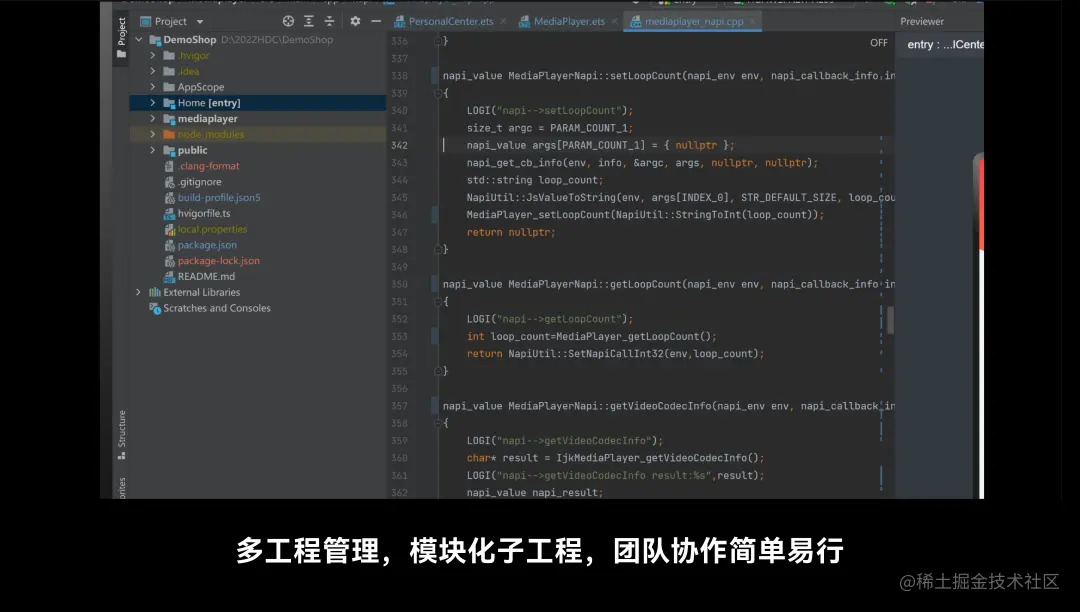Viewport: 1080px width, 612px height.
Task: Select the .idea folder row
Action: coord(258,72)
